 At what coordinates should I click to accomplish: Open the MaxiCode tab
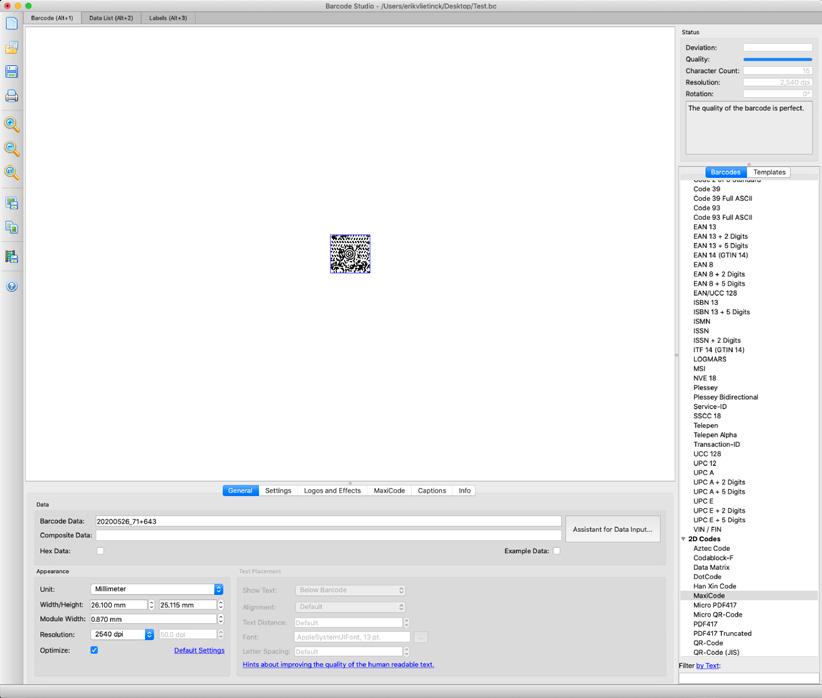(389, 491)
